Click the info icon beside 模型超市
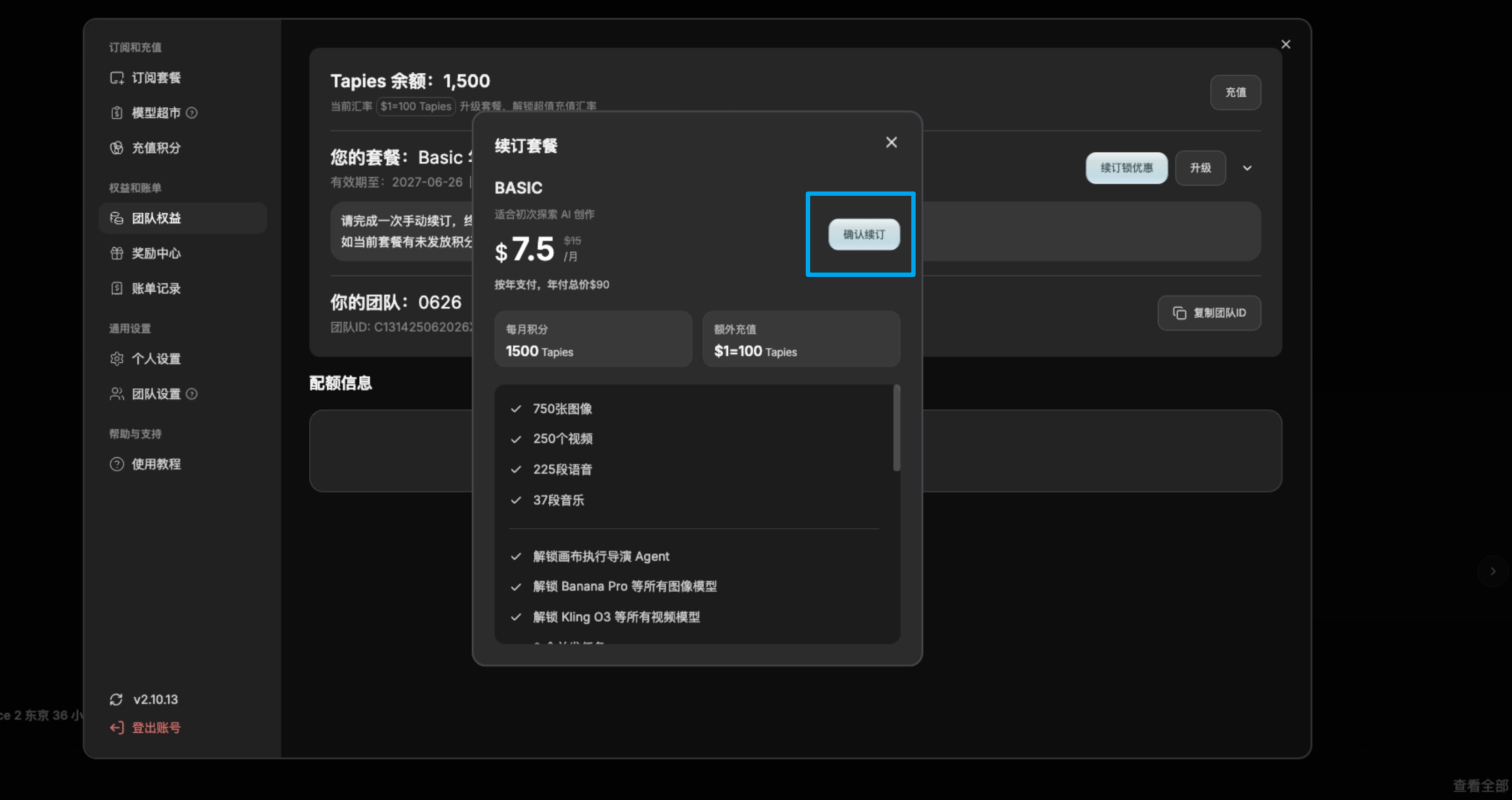The width and height of the screenshot is (1512, 800). pyautogui.click(x=191, y=113)
